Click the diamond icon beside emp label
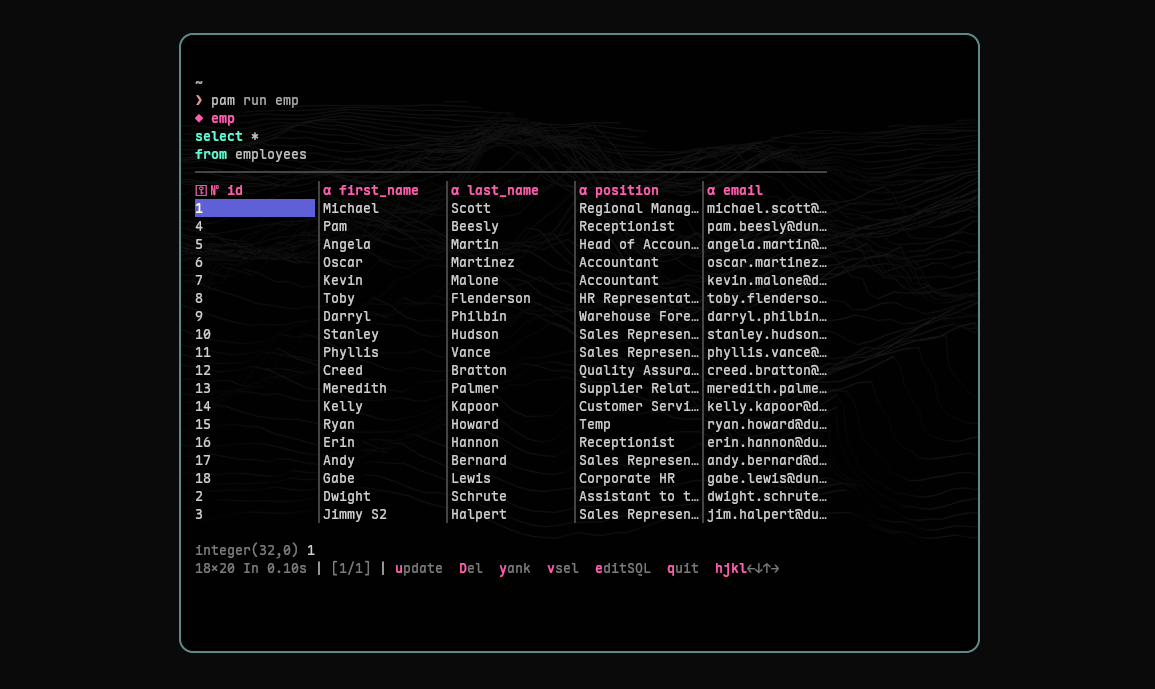This screenshot has width=1155, height=689. click(198, 118)
